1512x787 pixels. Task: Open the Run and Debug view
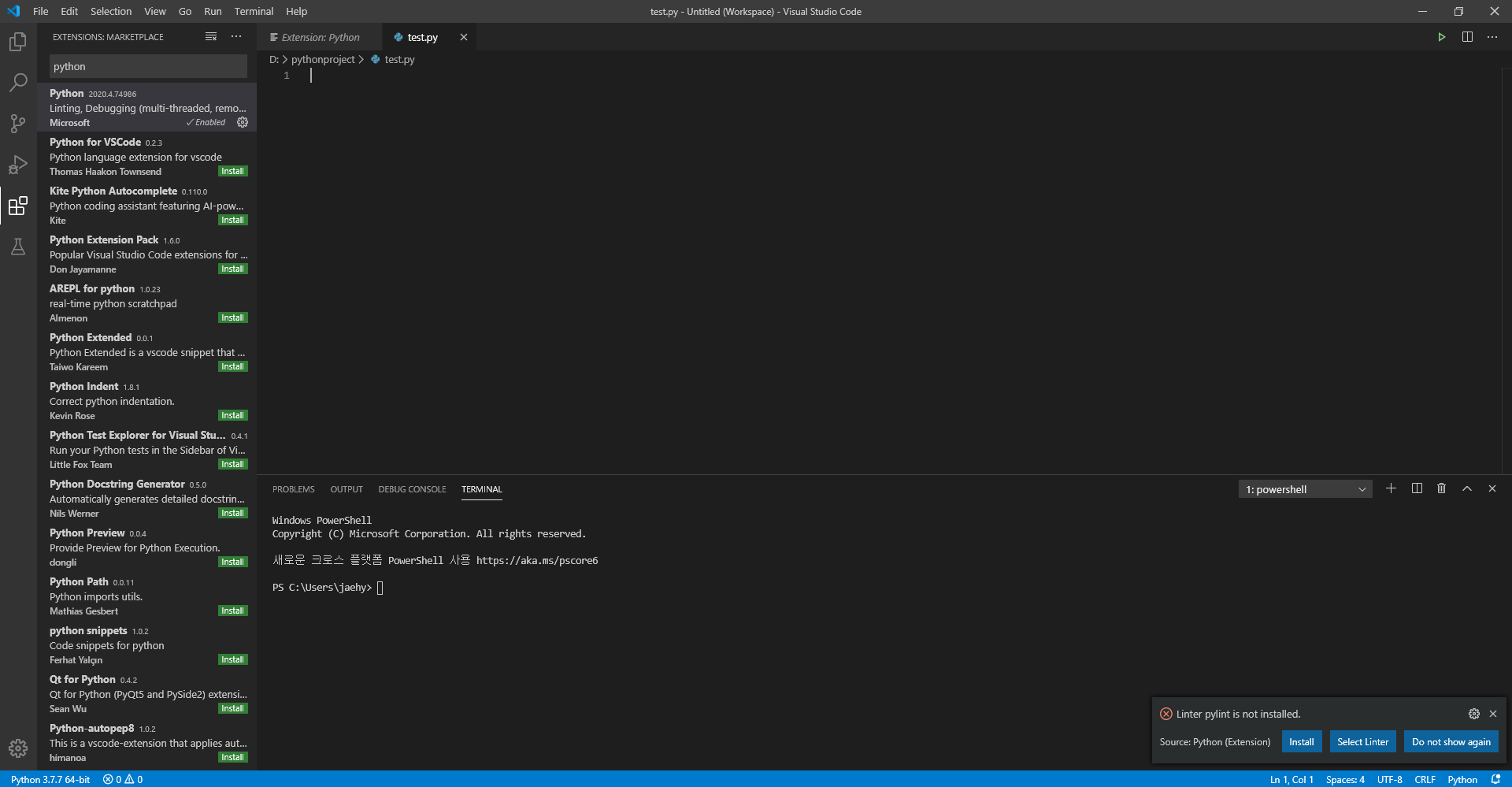tap(18, 164)
